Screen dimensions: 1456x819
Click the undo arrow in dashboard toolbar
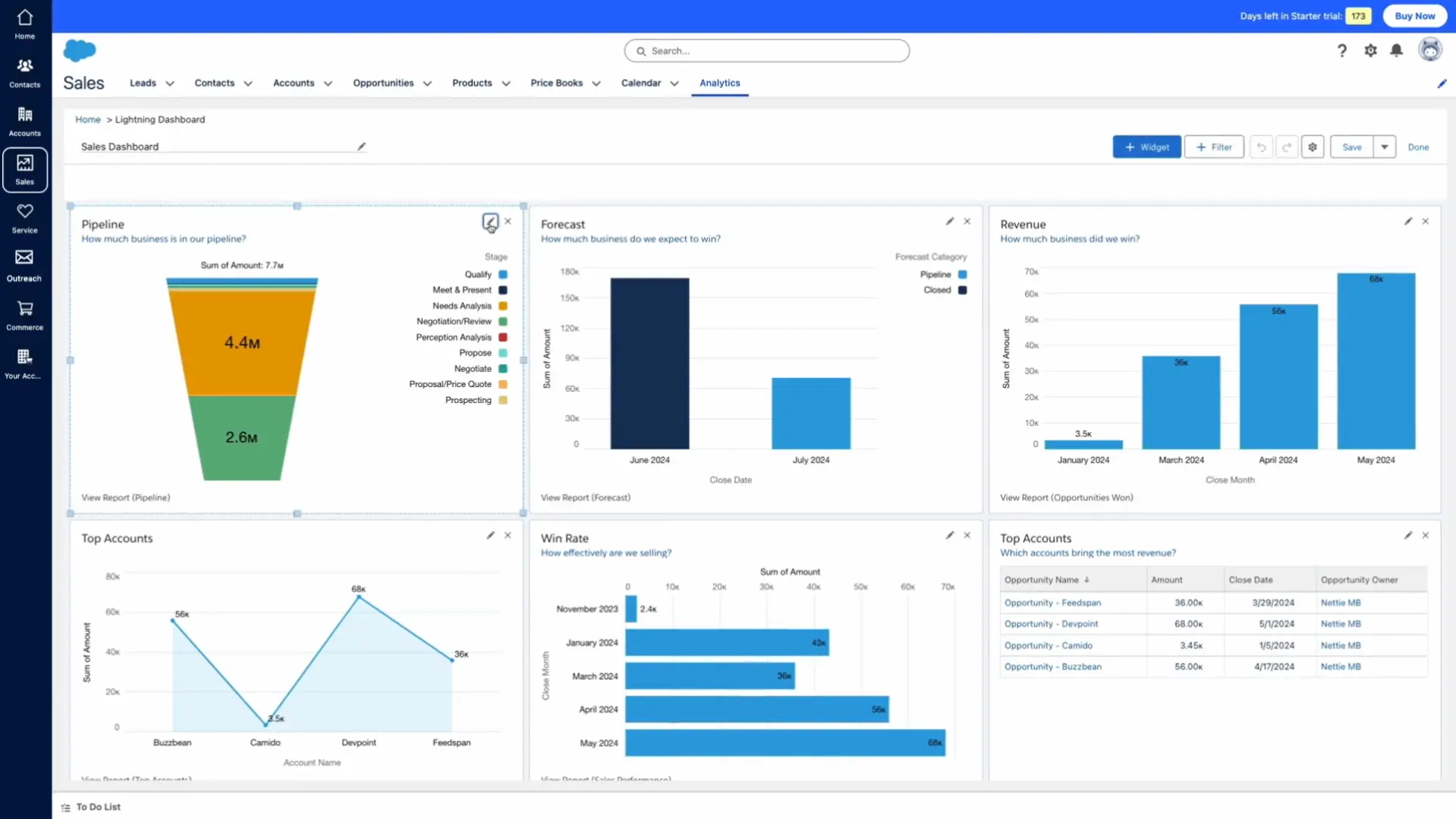click(1261, 147)
